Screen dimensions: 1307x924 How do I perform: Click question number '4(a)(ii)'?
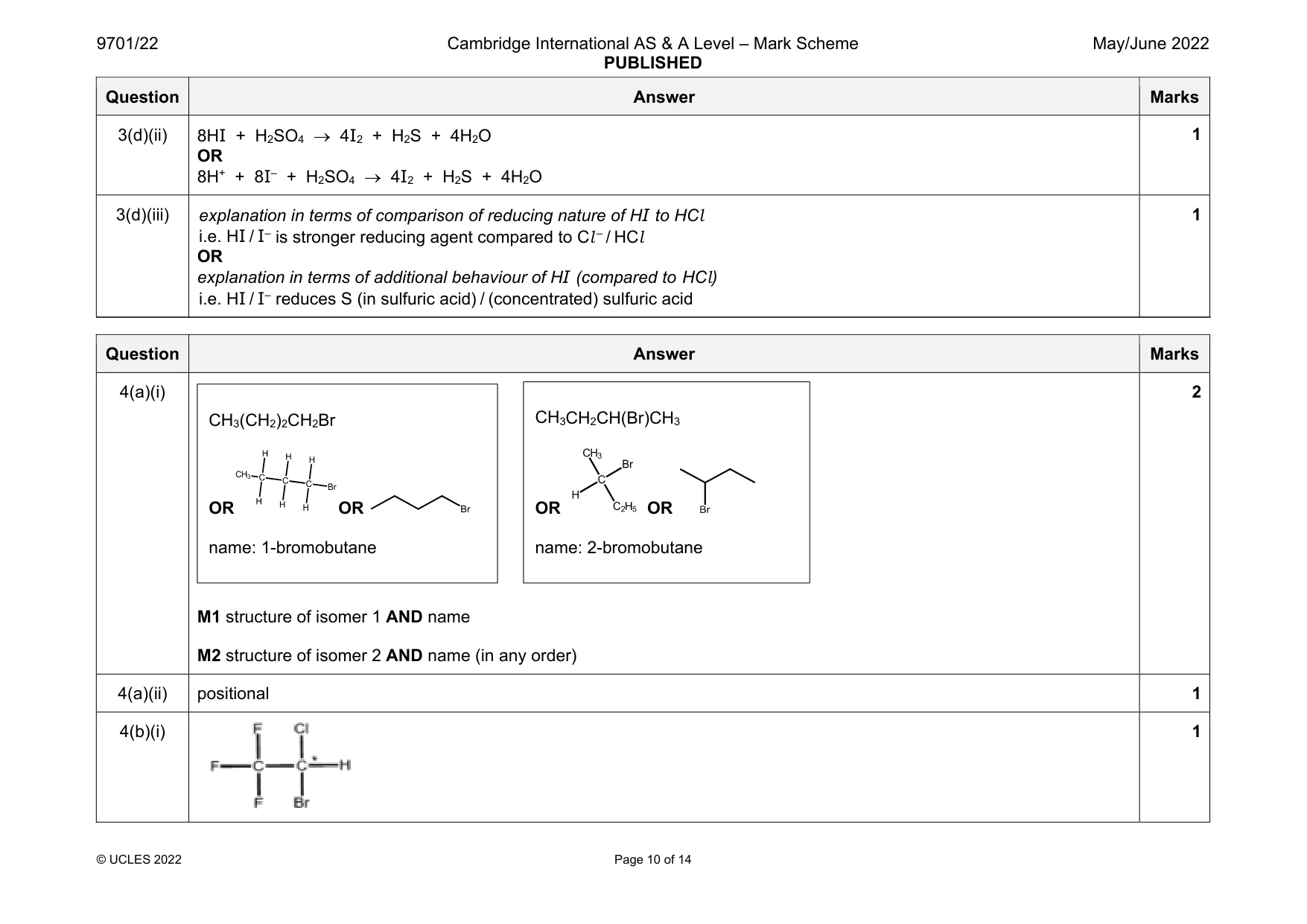(x=142, y=693)
